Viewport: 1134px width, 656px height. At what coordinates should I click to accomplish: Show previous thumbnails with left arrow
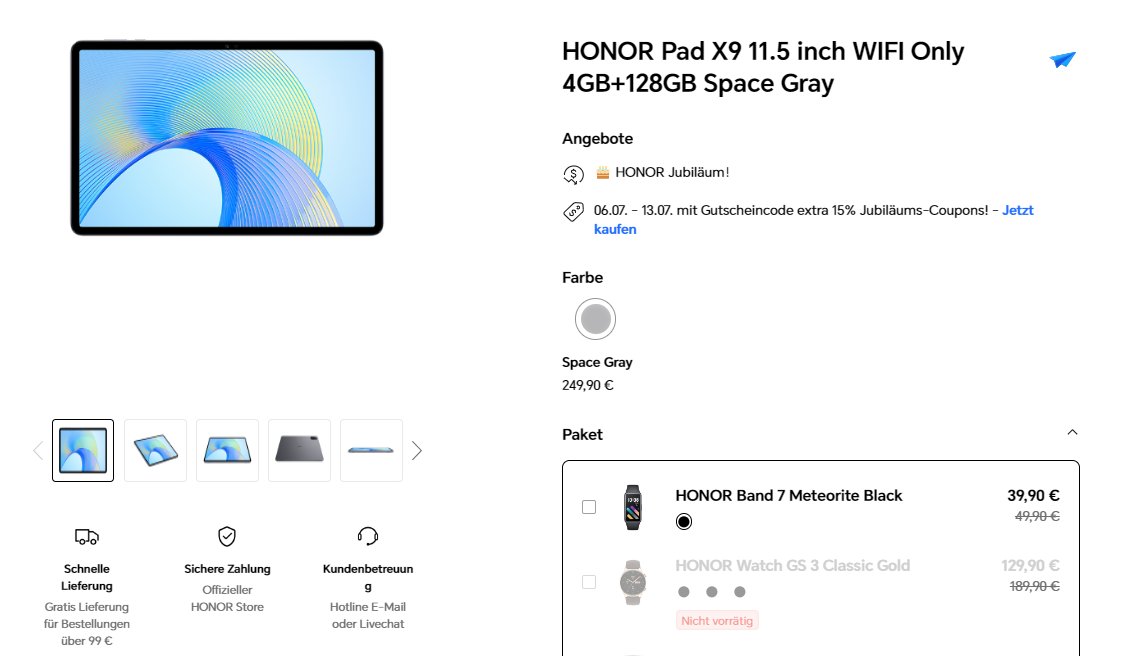(x=38, y=451)
